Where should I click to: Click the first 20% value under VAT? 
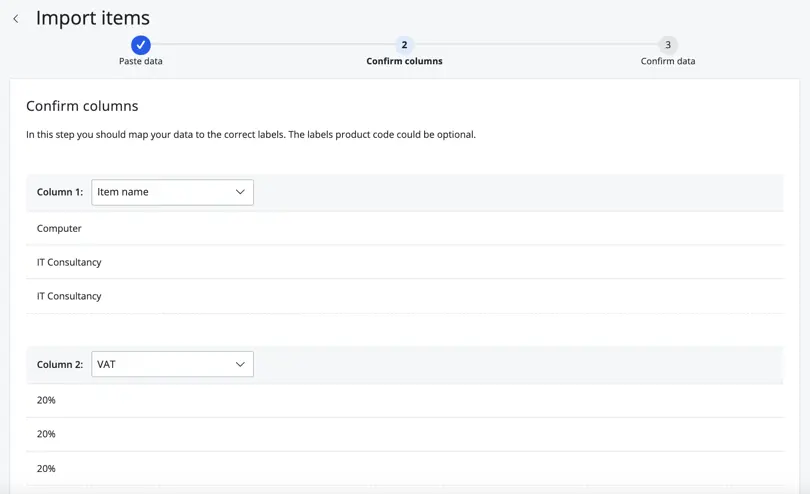46,400
